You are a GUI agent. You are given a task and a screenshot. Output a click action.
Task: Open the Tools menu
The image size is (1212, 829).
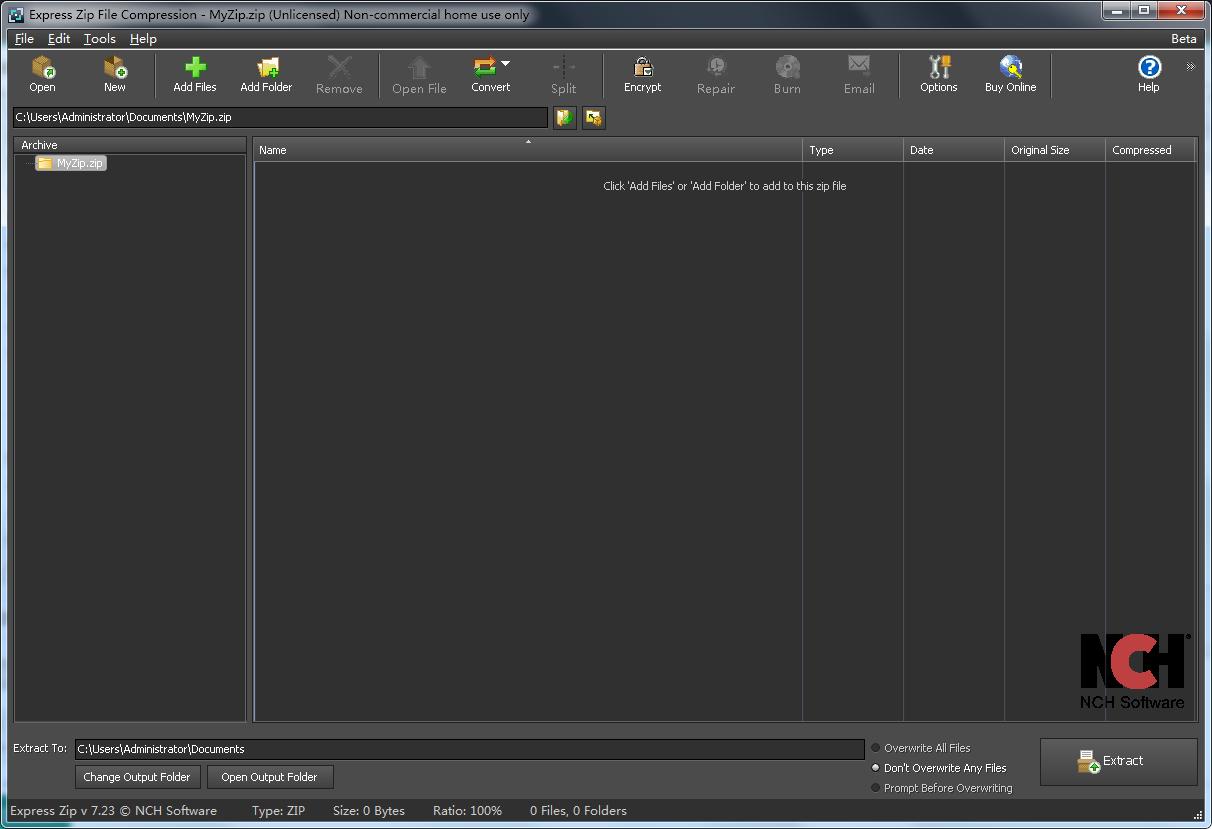click(x=99, y=39)
